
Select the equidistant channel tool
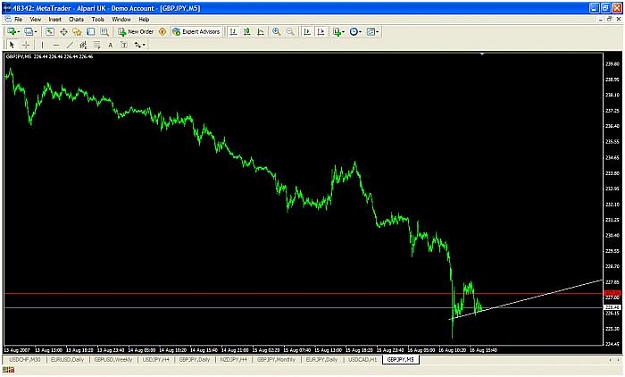pyautogui.click(x=83, y=45)
